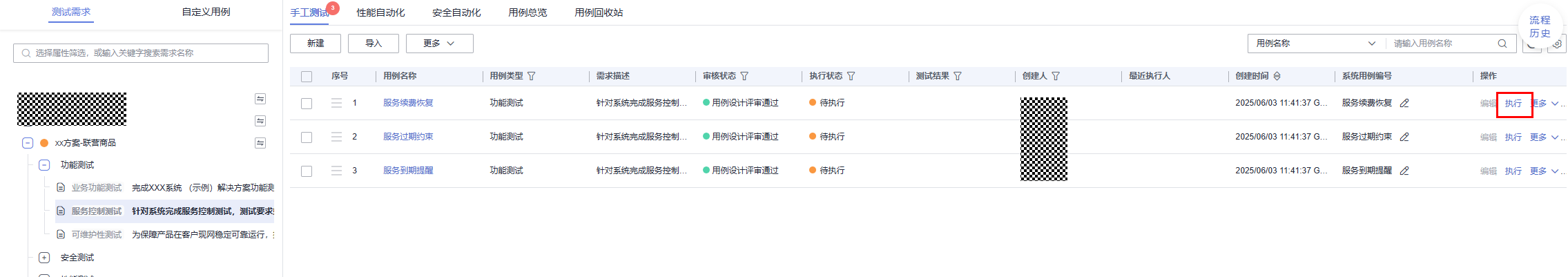Click the requirement filter search field
Viewport: 1568px width, 277px height.
[141, 53]
